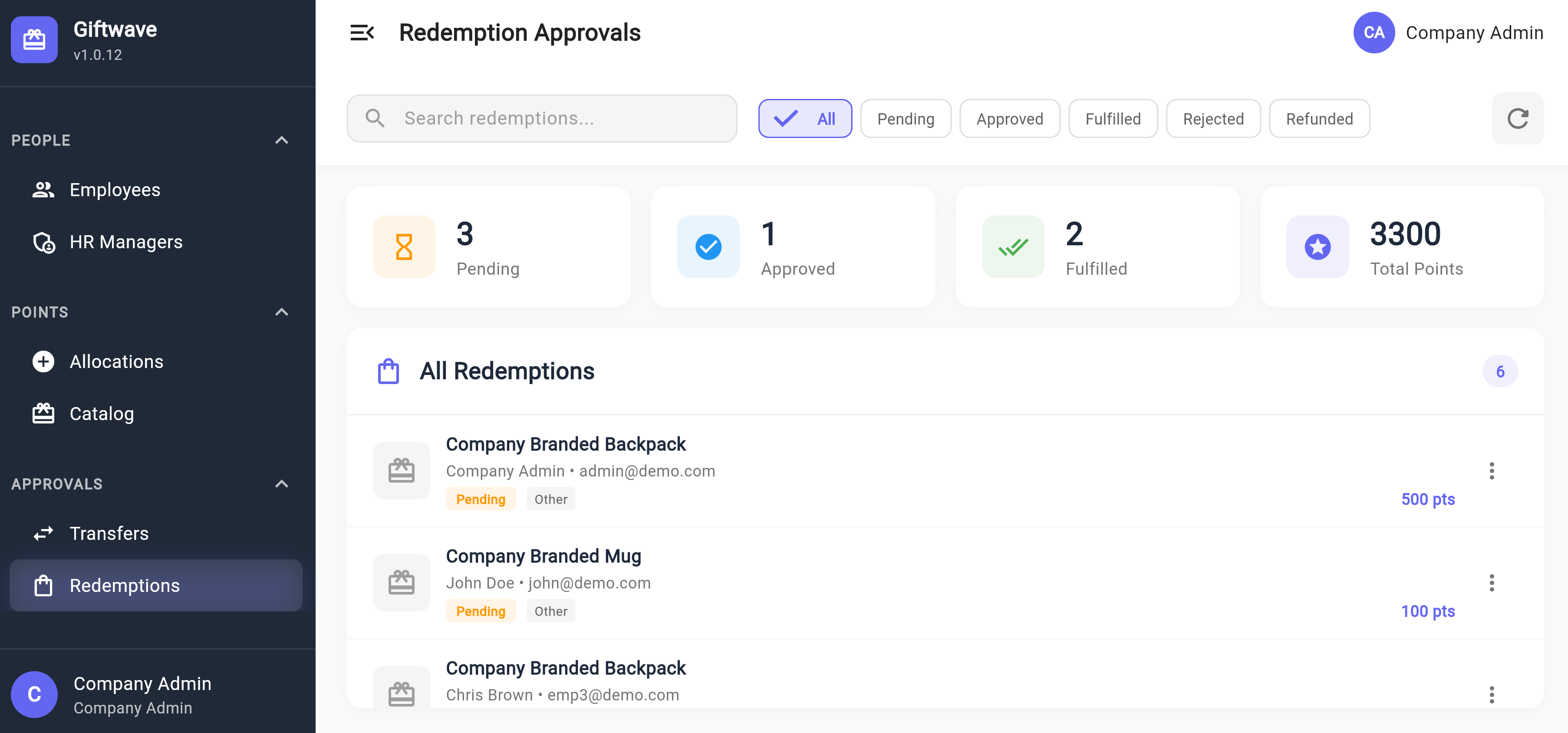This screenshot has height=733, width=1568.
Task: Filter by Rejected status chip
Action: 1213,118
